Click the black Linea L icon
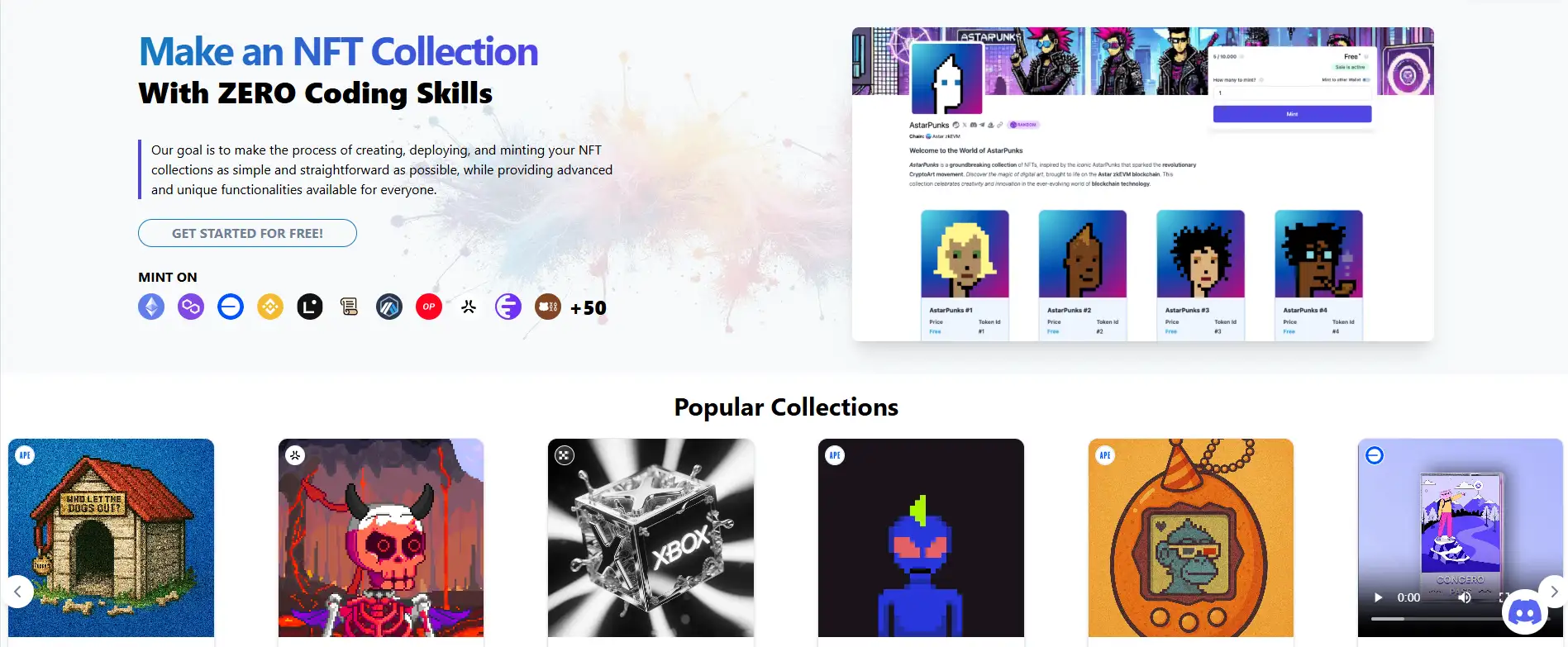This screenshot has width=1568, height=647. coord(310,307)
